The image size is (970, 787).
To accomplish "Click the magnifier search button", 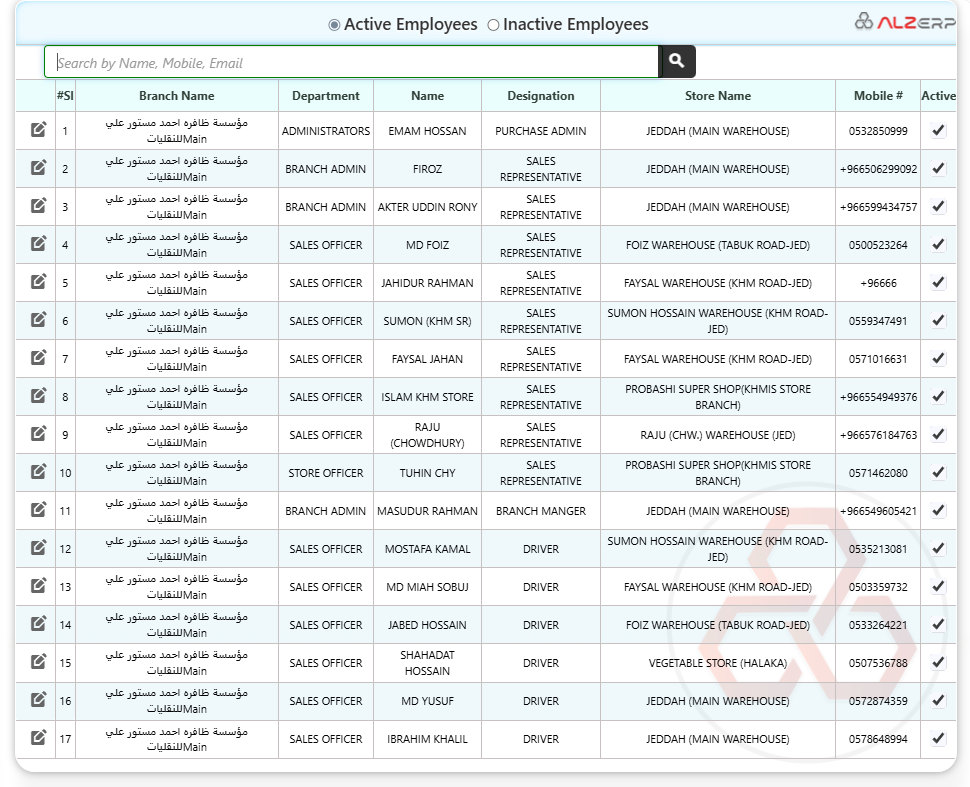I will click(x=678, y=61).
